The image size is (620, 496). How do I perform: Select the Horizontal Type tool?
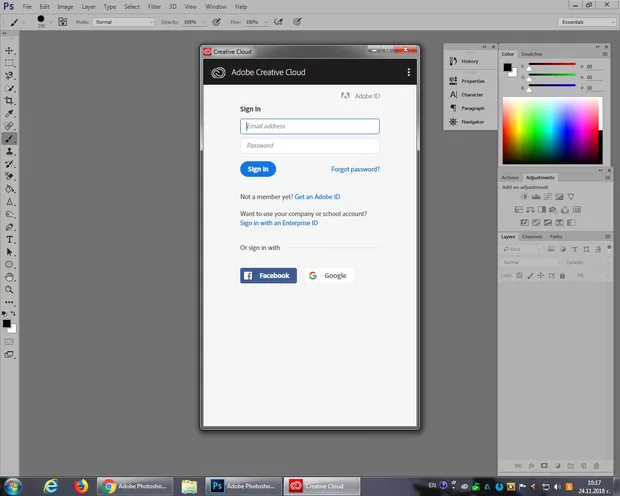[10, 240]
